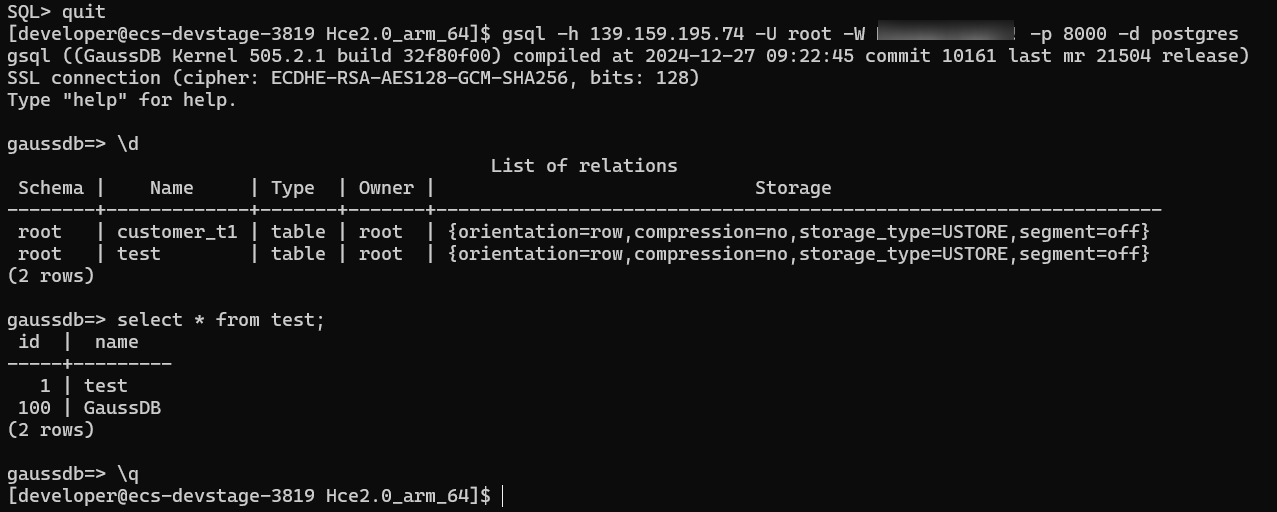Click the \q command text
Image resolution: width=1277 pixels, height=512 pixels.
click(x=127, y=474)
